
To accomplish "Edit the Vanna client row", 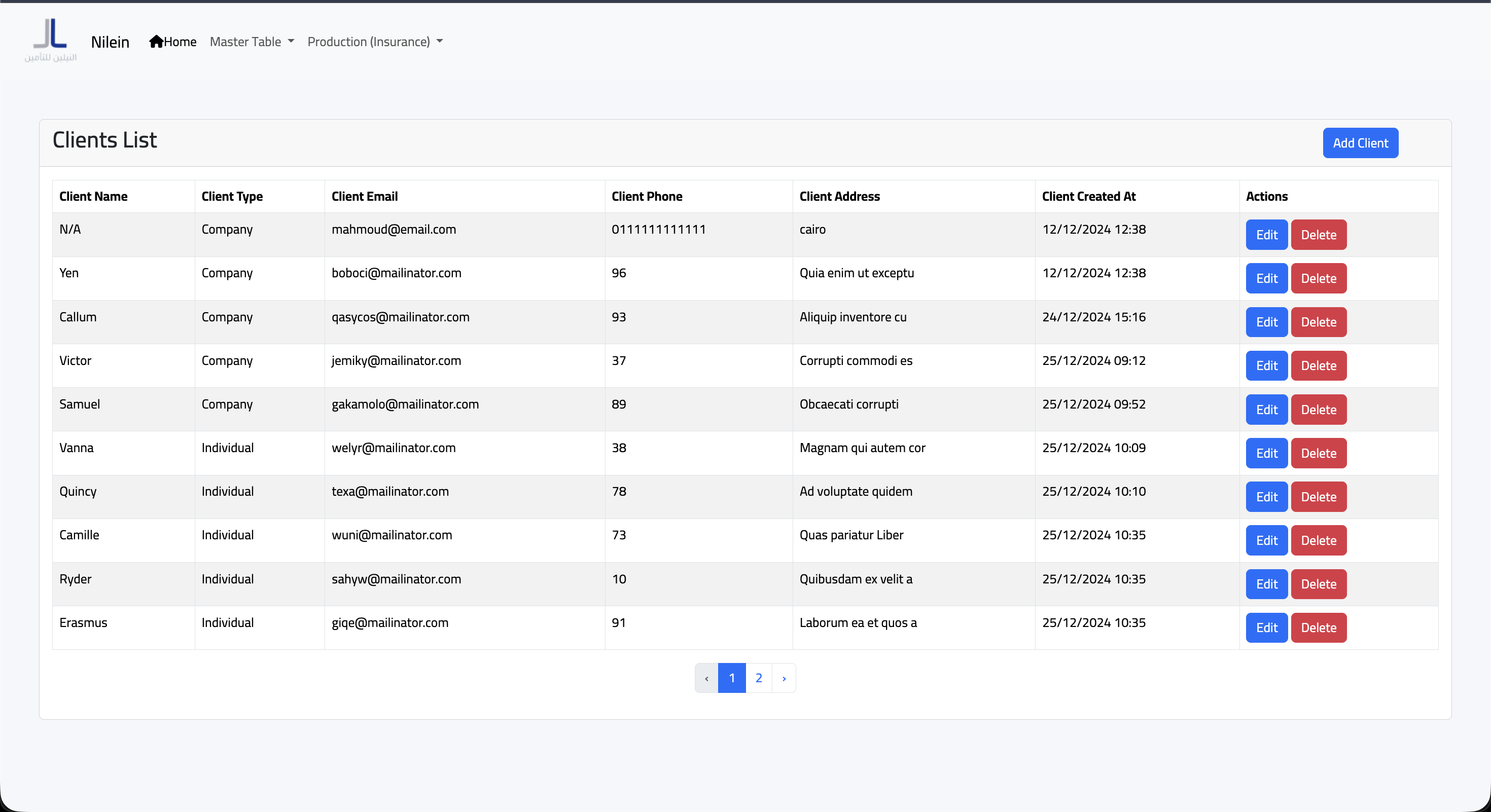I will [x=1266, y=454].
